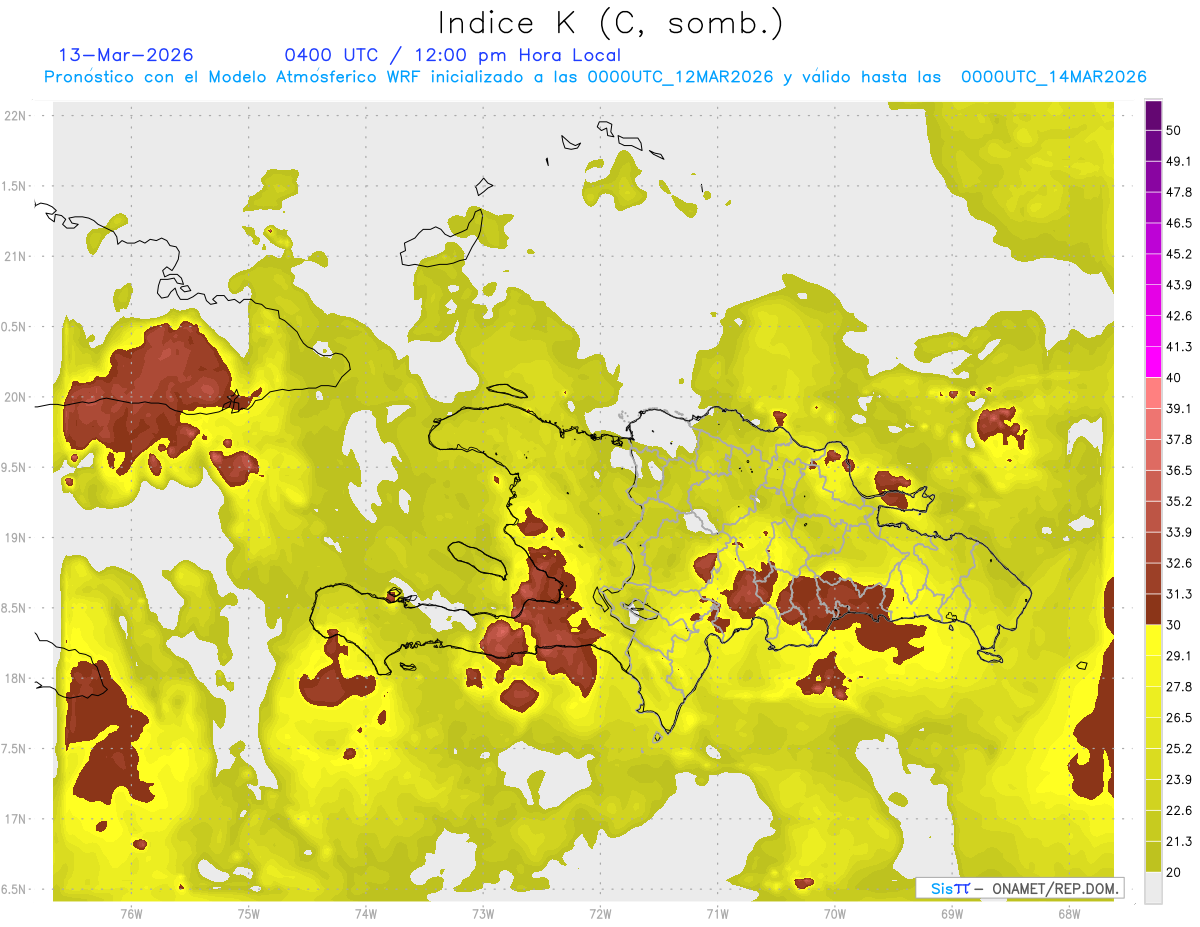Click the color bar value '31.3'
The image size is (1200, 927).
pos(1179,594)
